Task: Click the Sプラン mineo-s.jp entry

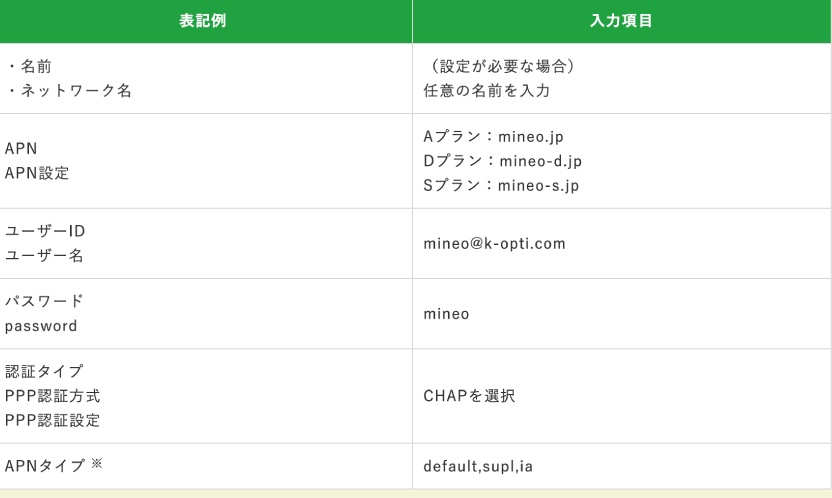Action: click(x=501, y=185)
